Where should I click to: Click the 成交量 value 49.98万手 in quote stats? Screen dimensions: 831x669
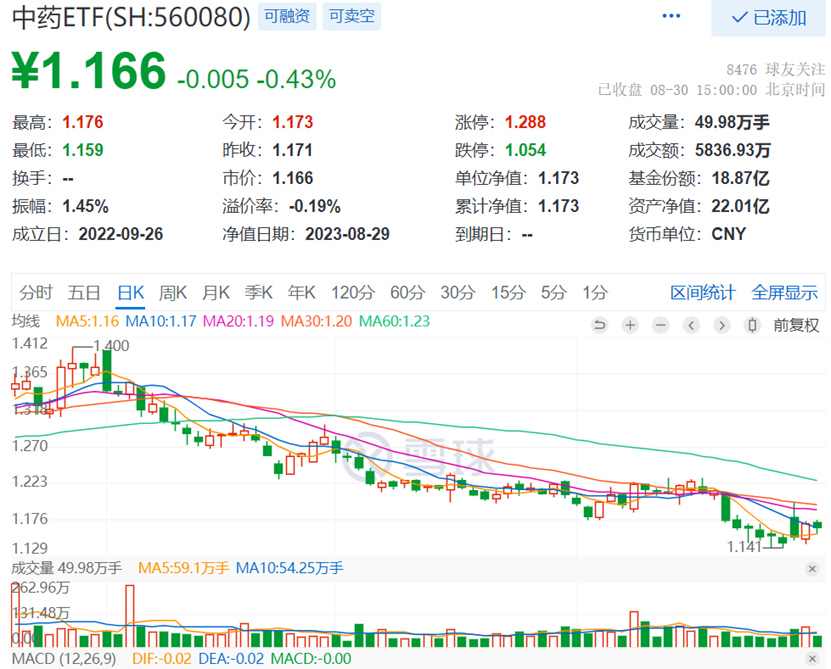coord(732,122)
